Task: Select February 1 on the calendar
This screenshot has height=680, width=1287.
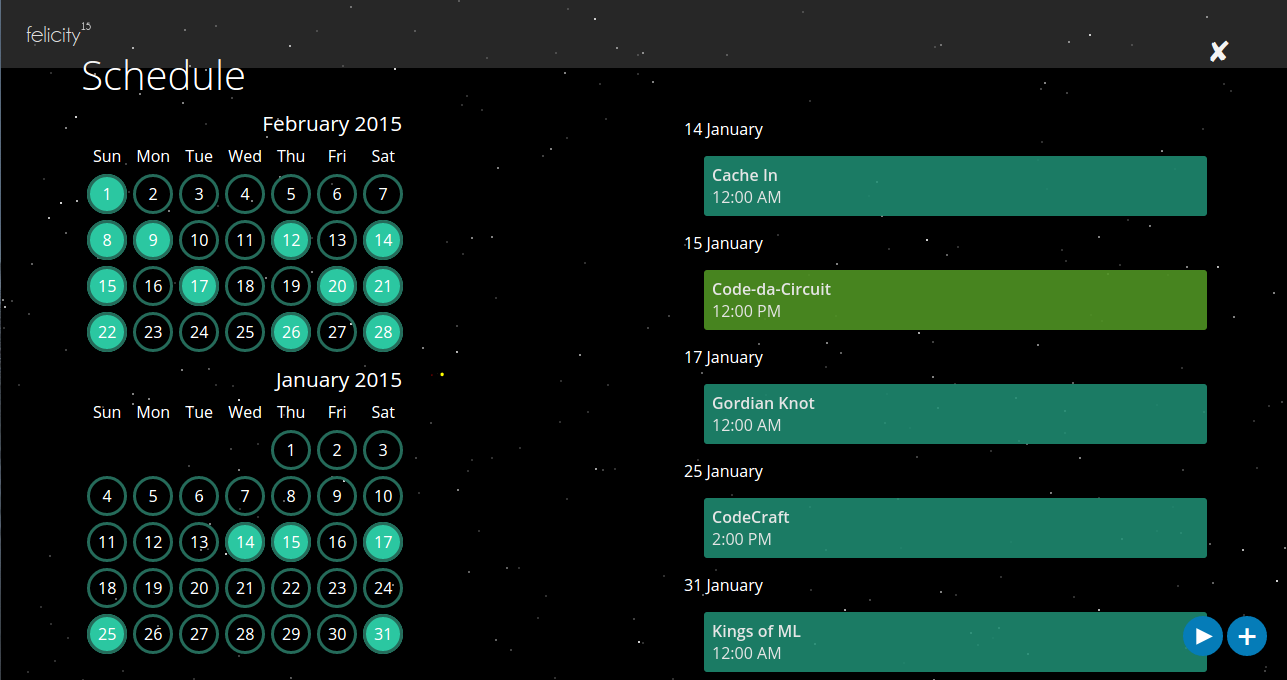Action: coord(107,194)
